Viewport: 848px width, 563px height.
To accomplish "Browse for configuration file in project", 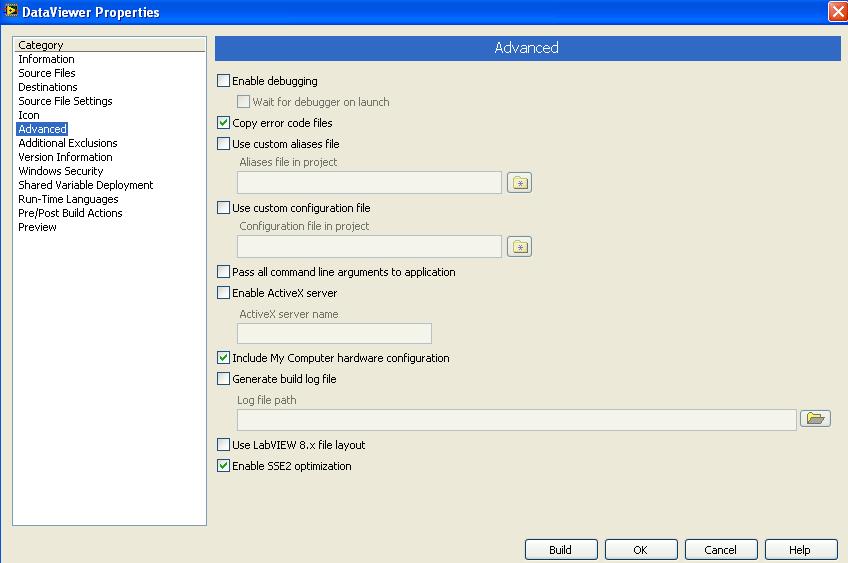I will point(519,247).
